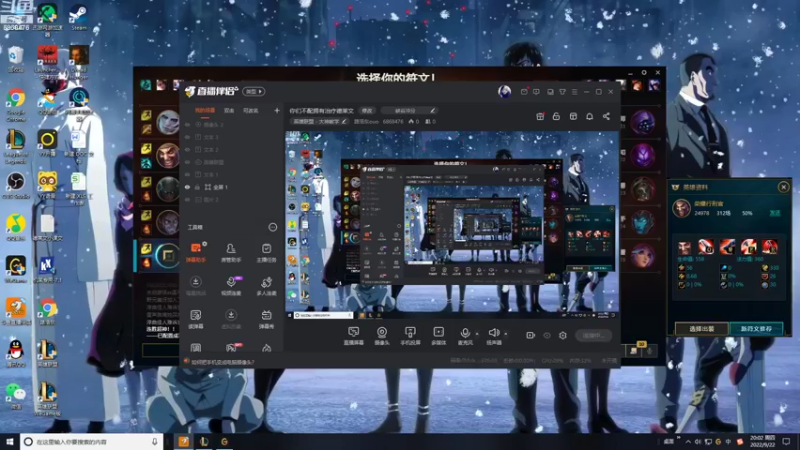Open the settings gear in bottom bar
800x450 pixels.
[x=563, y=335]
